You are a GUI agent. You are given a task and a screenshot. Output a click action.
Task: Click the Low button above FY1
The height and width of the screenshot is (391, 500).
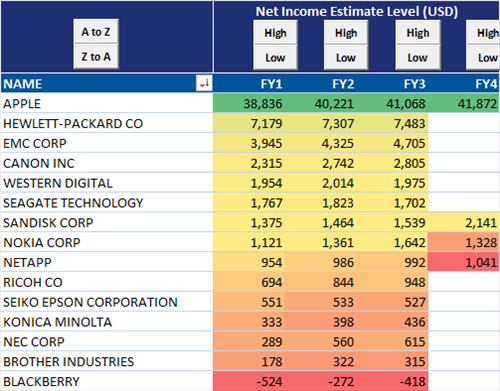point(275,58)
